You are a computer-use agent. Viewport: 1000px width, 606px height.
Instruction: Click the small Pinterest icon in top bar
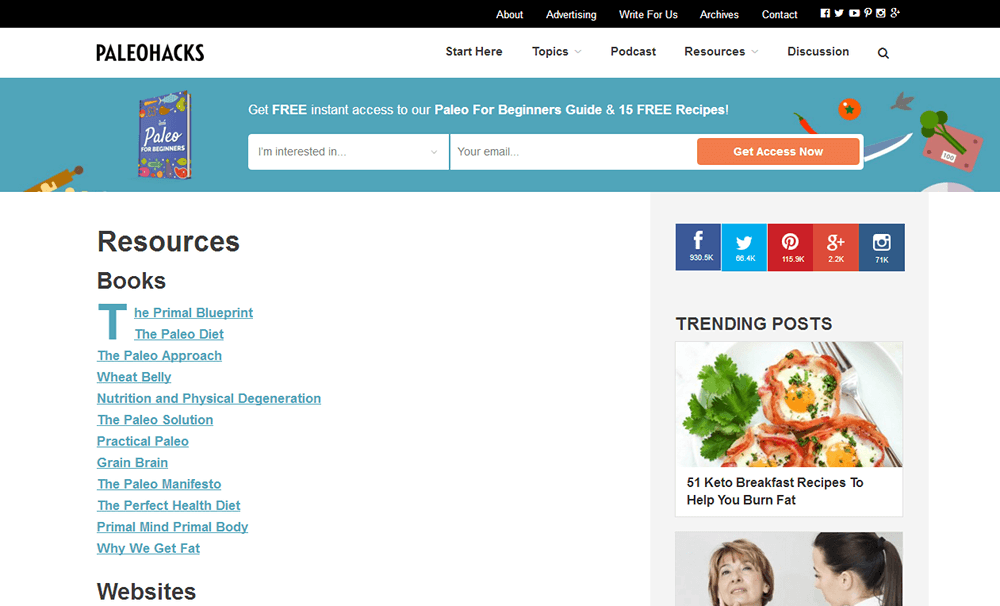tap(868, 13)
